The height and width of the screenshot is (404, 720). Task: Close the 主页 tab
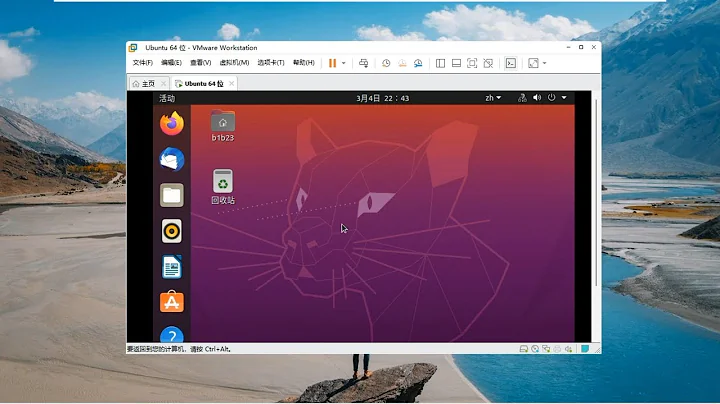click(x=163, y=84)
